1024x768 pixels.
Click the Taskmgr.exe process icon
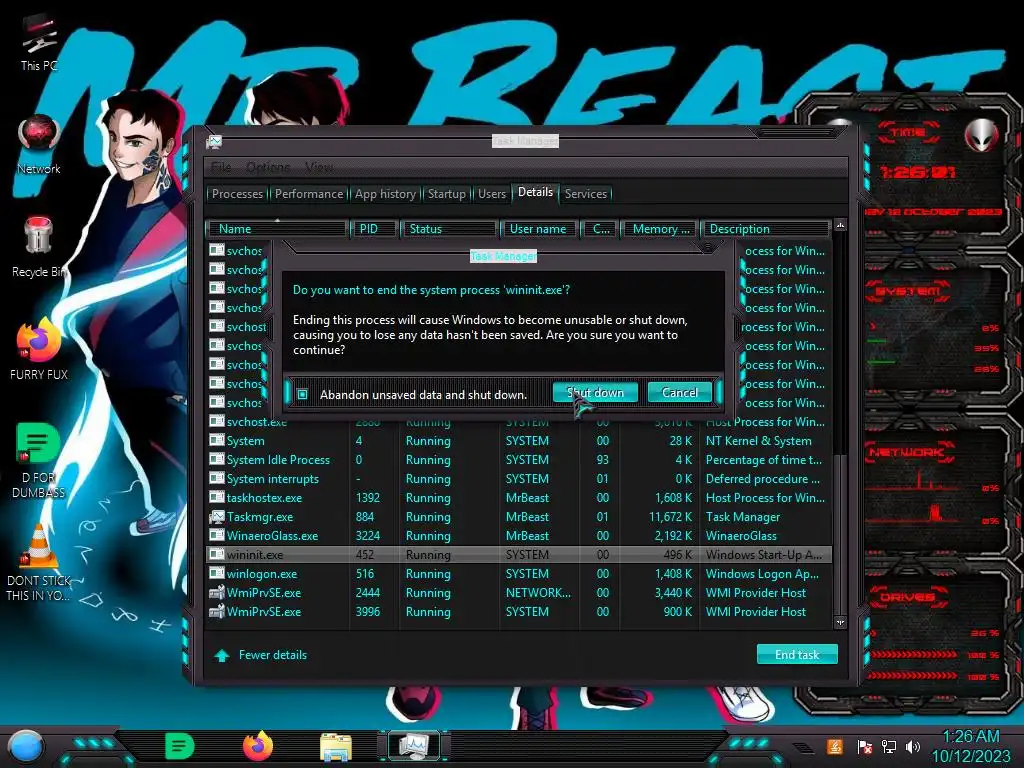[216, 517]
